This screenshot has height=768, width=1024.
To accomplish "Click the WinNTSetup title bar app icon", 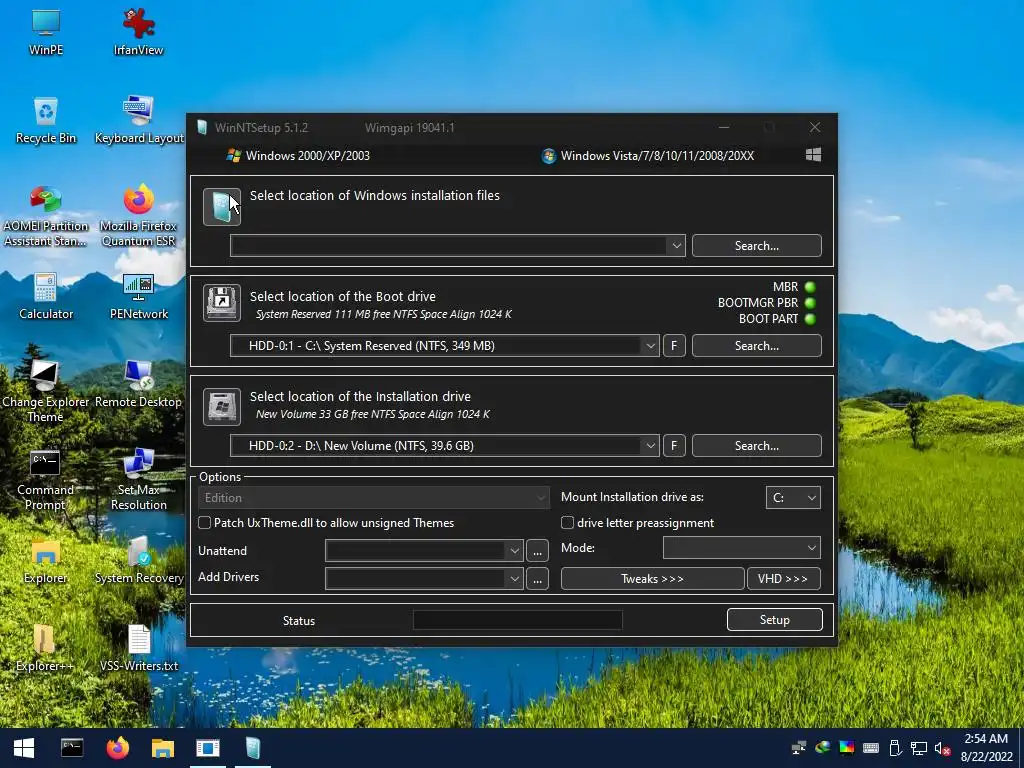I will tap(202, 127).
